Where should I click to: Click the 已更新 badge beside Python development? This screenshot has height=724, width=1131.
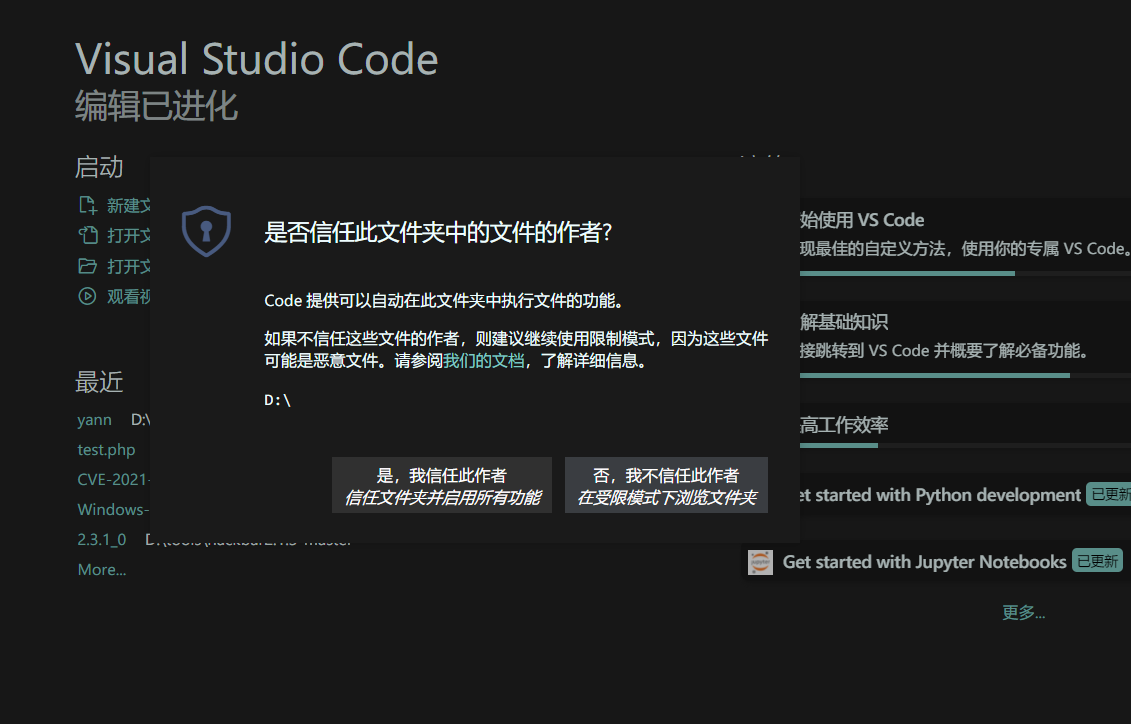(1109, 494)
